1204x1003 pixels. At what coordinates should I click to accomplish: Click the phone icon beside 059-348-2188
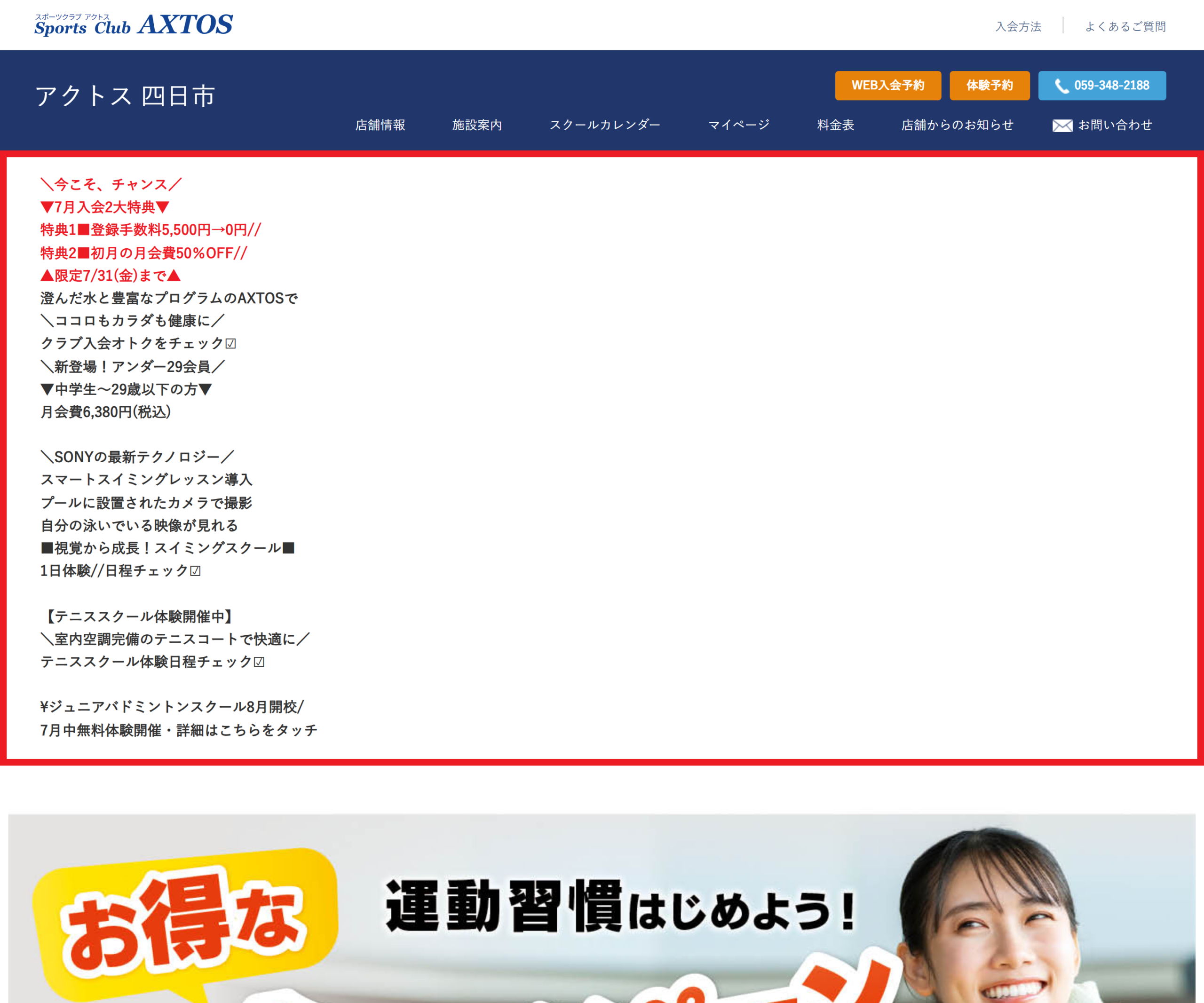click(x=1062, y=86)
